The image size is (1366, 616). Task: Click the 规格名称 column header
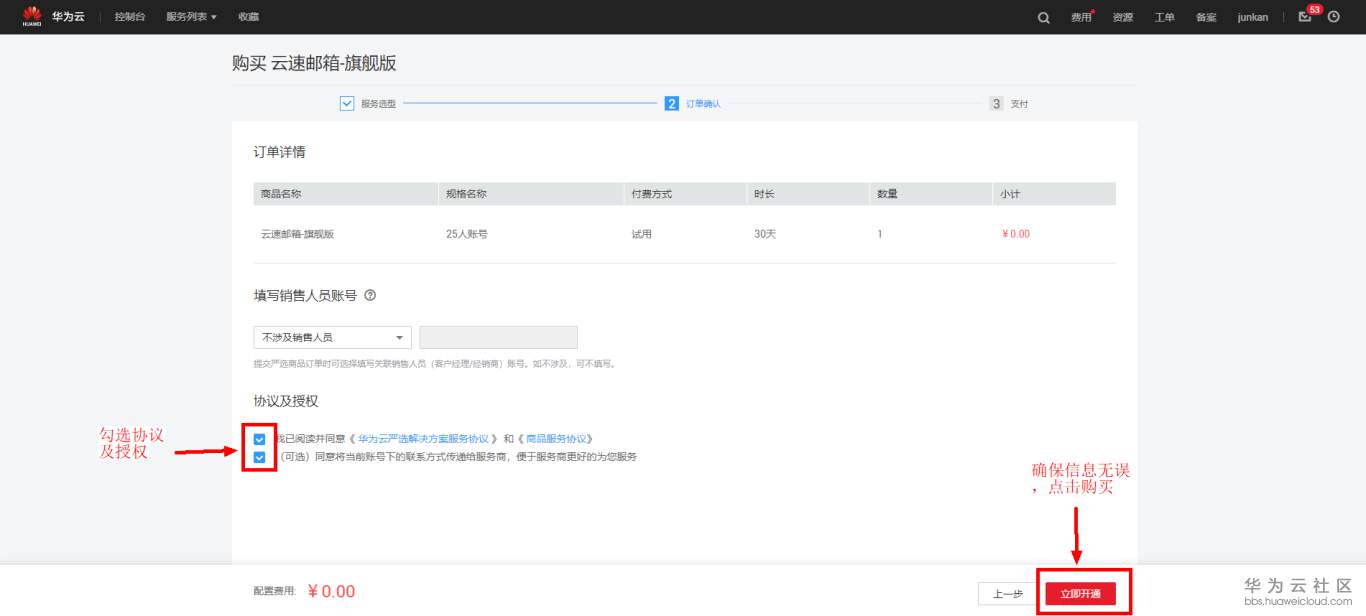(x=466, y=194)
